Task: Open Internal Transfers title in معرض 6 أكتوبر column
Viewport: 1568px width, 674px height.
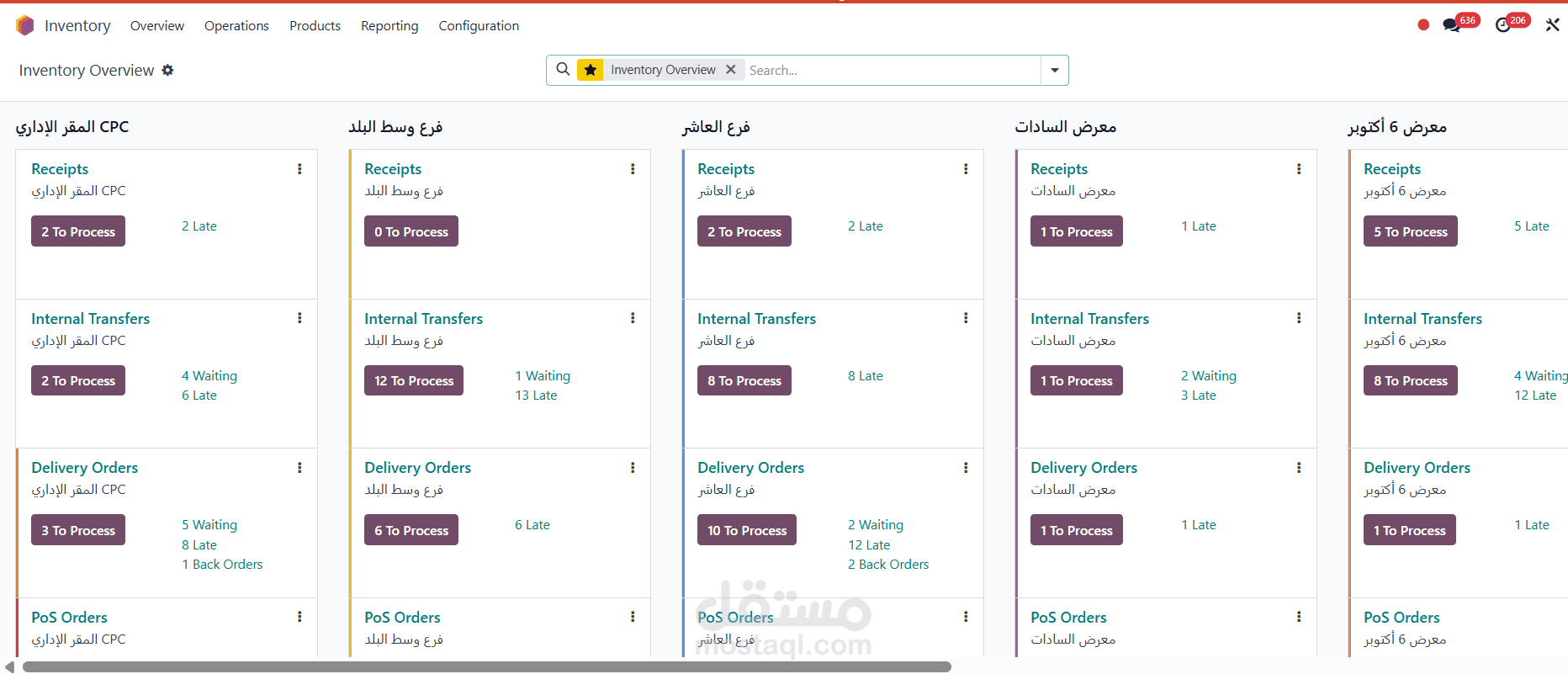Action: click(1422, 319)
